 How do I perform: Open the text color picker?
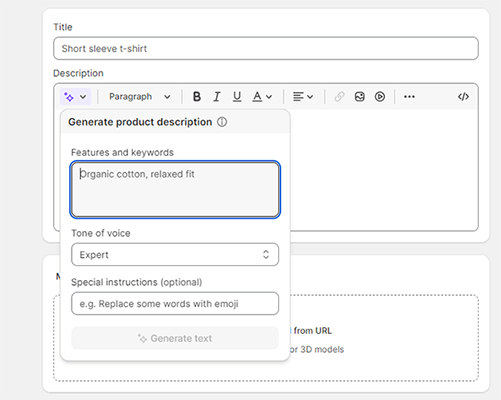[262, 97]
